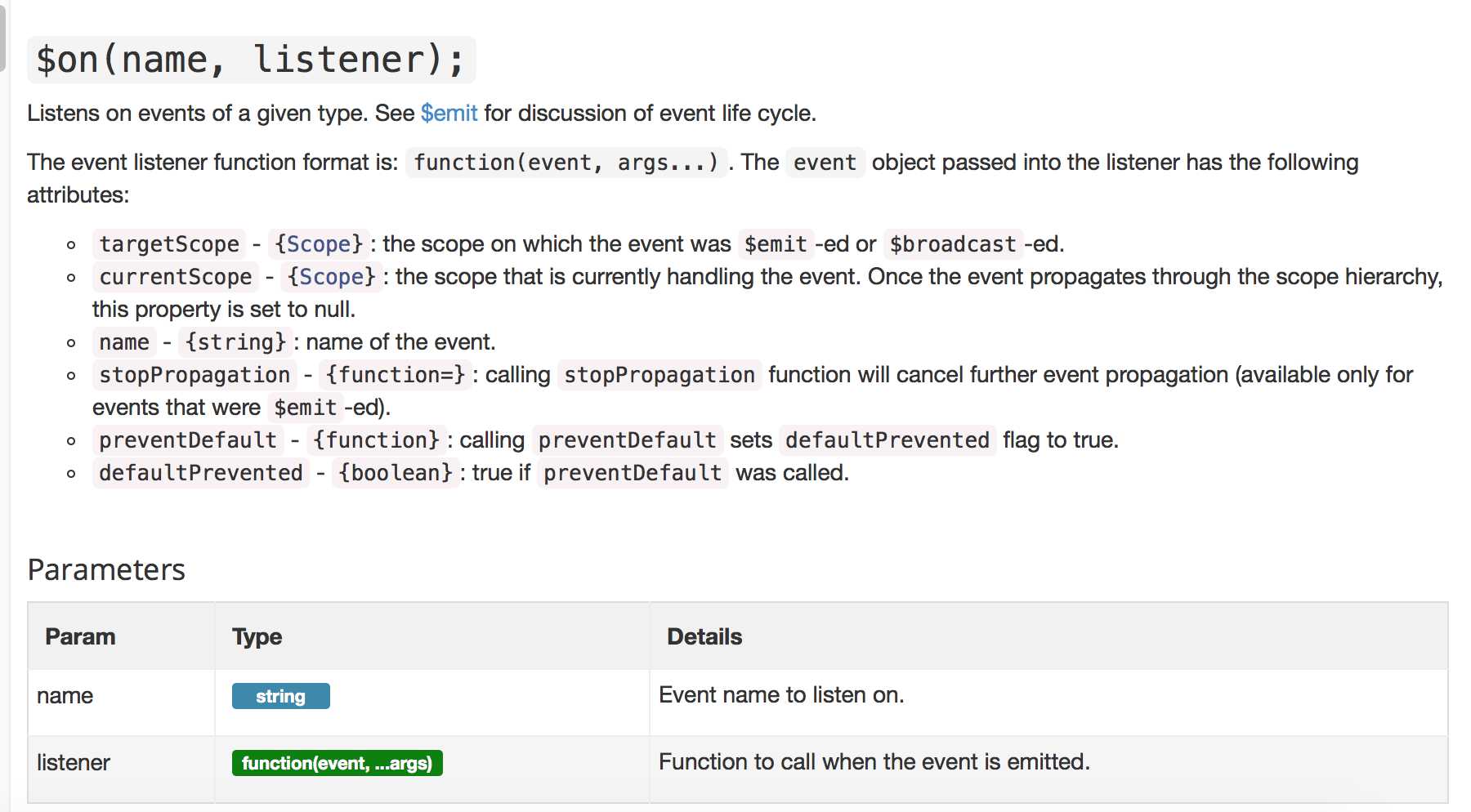
Task: Click the defaultPrevented attribute at list start
Action: click(x=201, y=473)
